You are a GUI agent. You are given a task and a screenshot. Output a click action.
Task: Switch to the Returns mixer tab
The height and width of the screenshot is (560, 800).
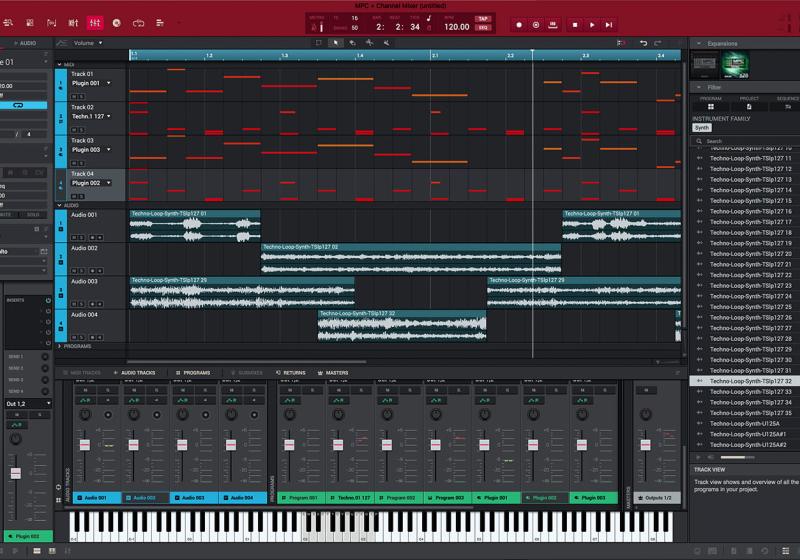(x=291, y=372)
